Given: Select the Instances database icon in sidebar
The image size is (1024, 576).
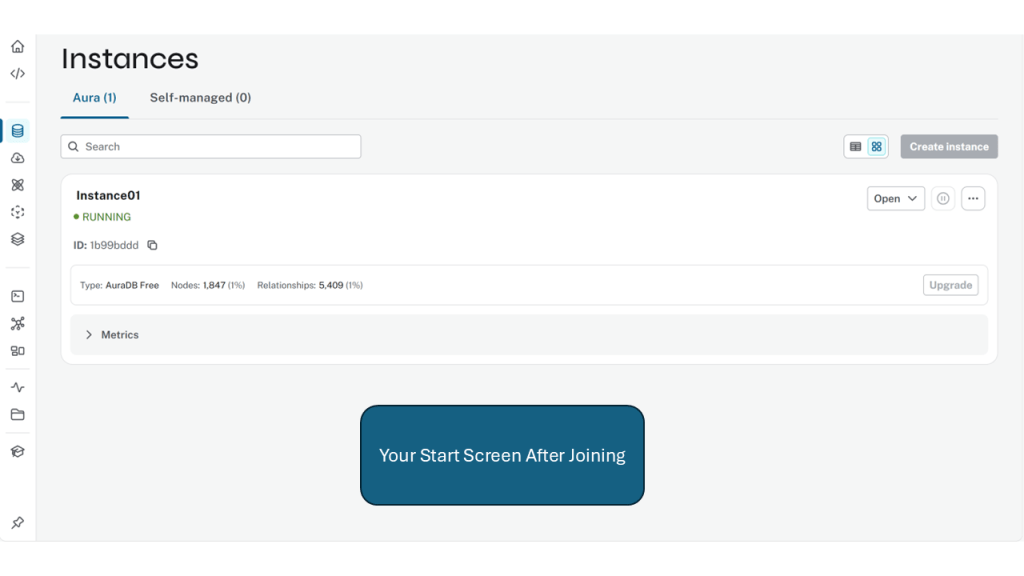Looking at the screenshot, I should tap(17, 131).
